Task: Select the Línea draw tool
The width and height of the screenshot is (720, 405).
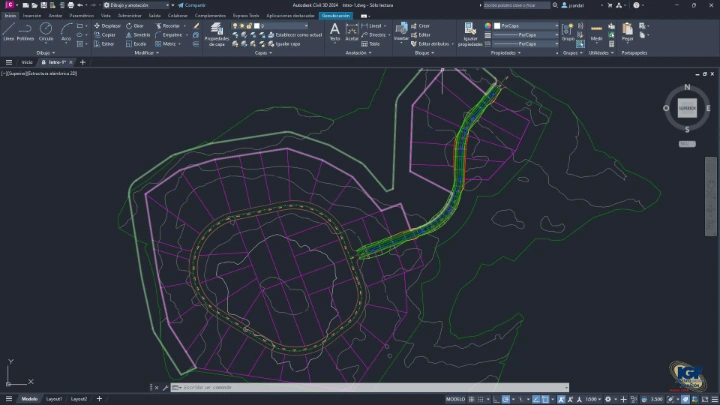Action: coord(8,32)
